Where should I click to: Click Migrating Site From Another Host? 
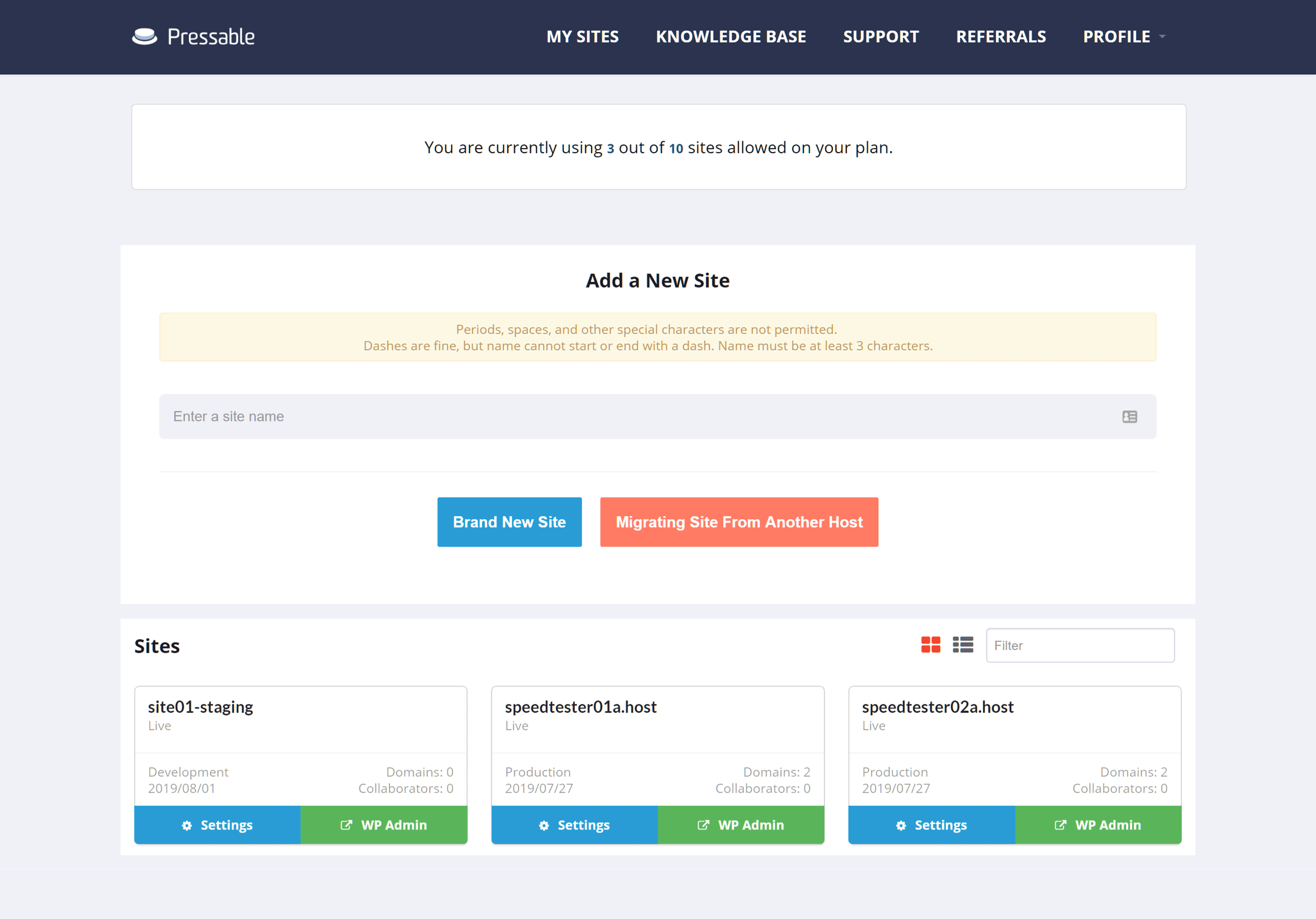[x=739, y=522]
